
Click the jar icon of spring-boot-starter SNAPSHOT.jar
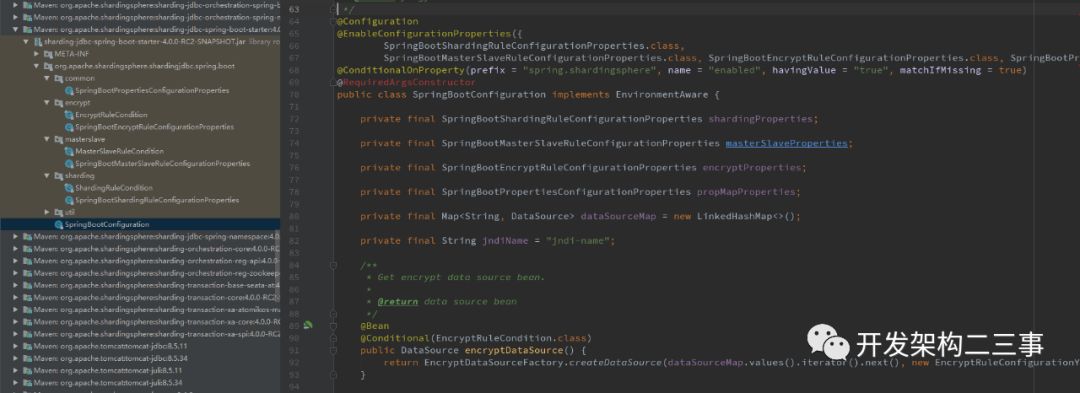tap(38, 42)
